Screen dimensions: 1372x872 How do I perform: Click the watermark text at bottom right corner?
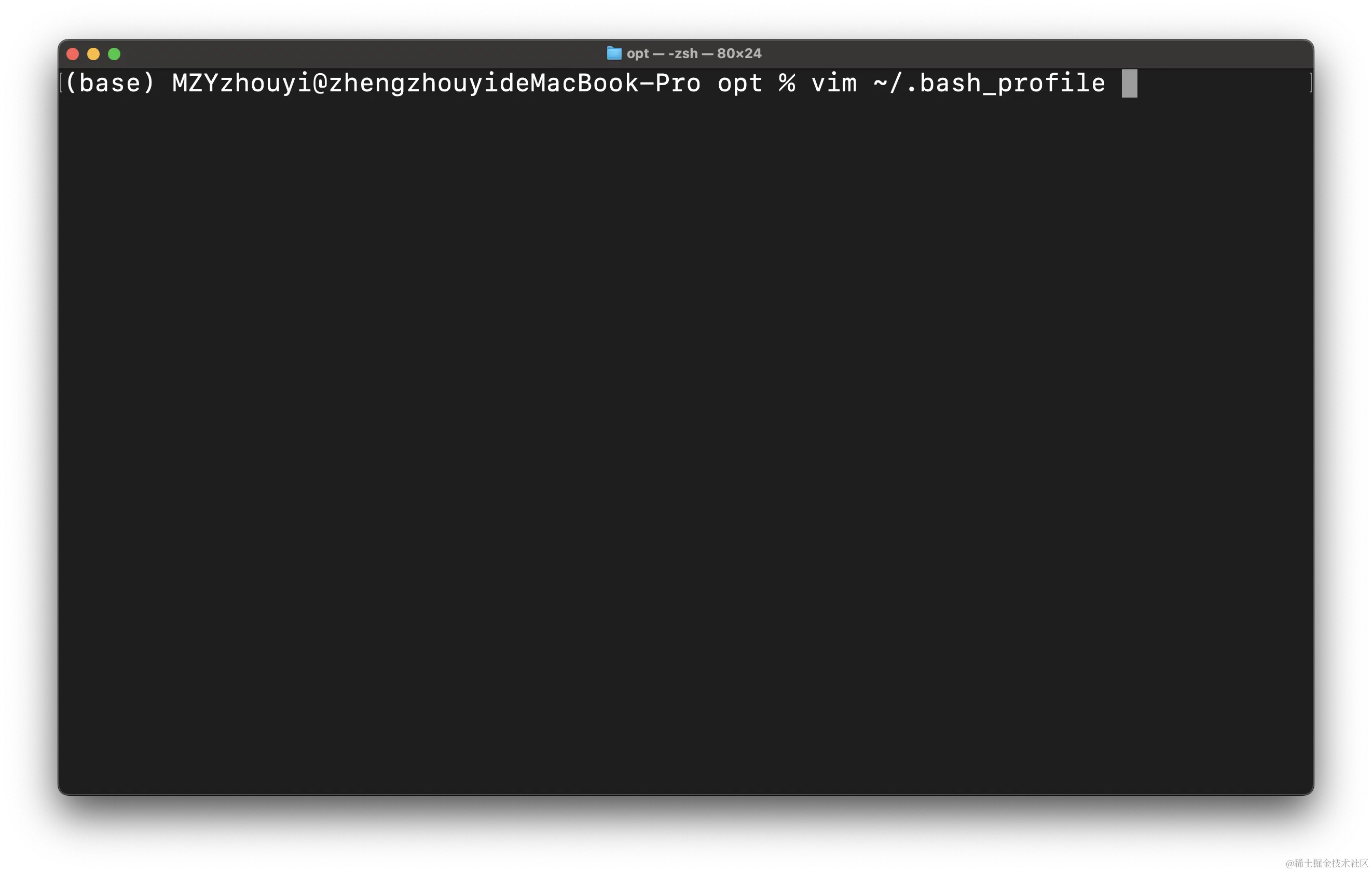(x=1325, y=862)
